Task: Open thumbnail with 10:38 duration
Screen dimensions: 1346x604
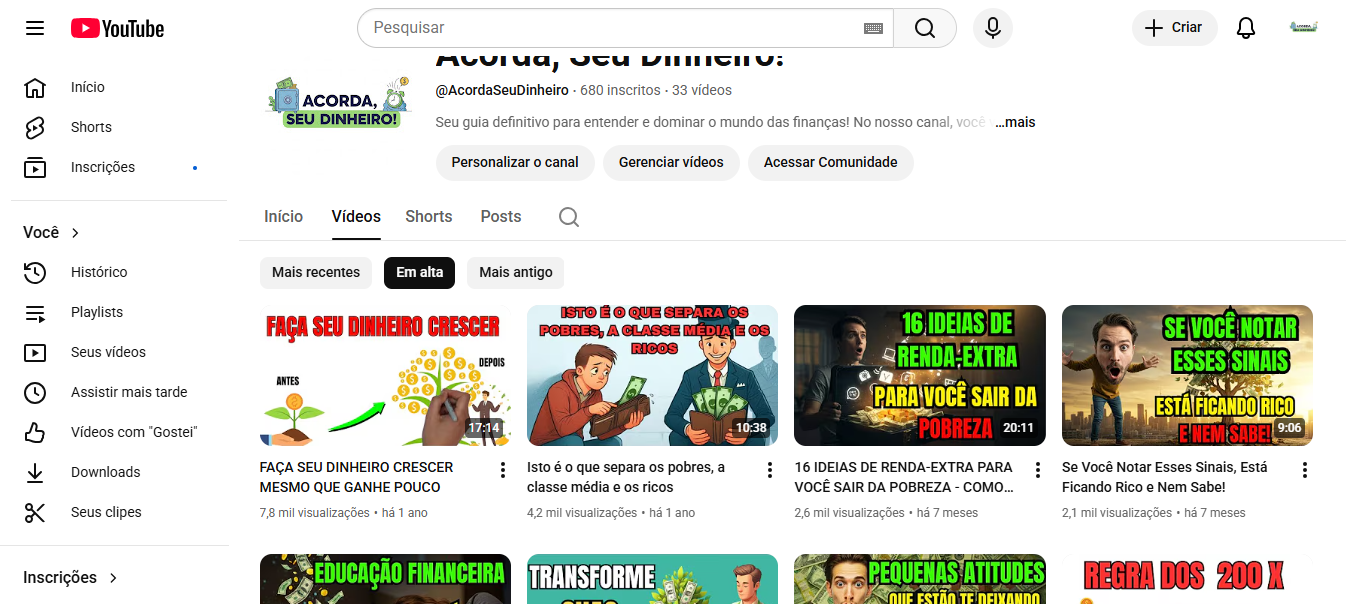Action: click(652, 376)
